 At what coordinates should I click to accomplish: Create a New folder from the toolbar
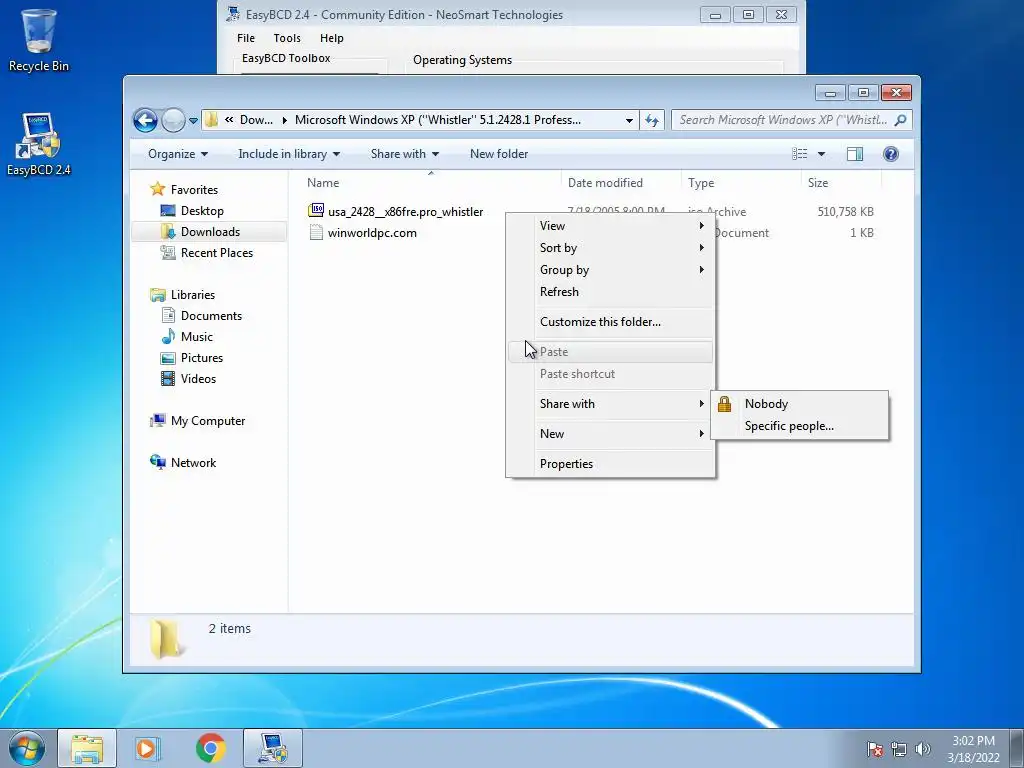point(499,154)
